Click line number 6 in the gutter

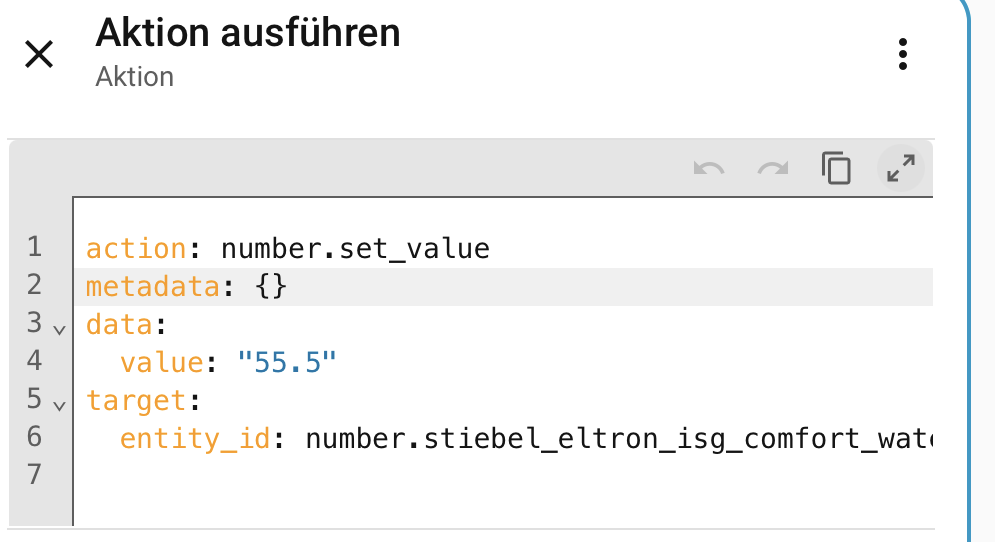point(36,437)
